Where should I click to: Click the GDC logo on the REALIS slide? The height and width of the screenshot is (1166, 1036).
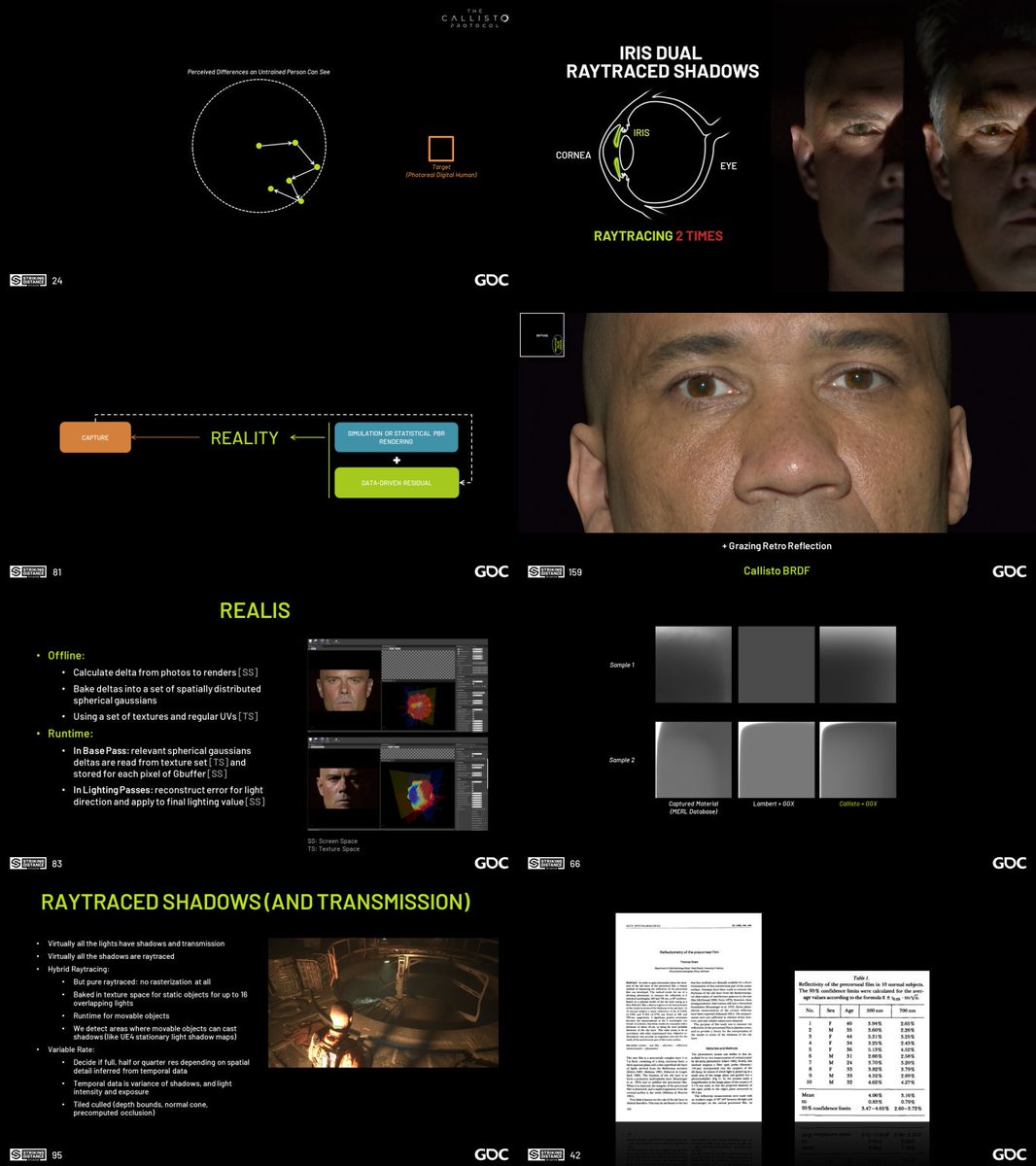[491, 862]
